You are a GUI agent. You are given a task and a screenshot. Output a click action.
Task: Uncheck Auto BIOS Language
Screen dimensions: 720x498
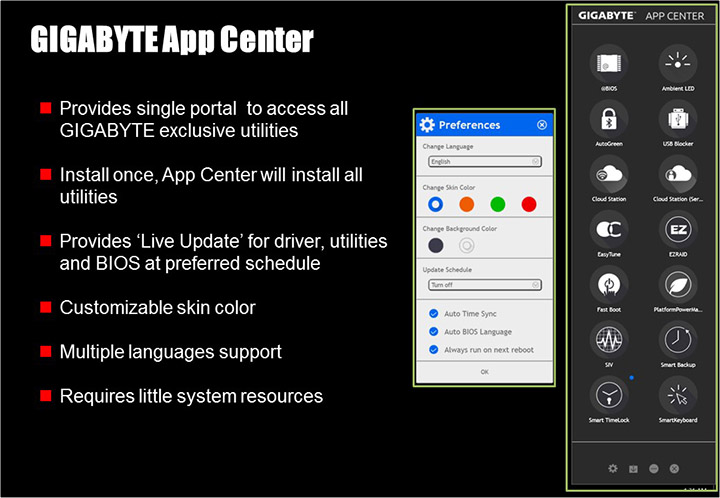click(433, 331)
